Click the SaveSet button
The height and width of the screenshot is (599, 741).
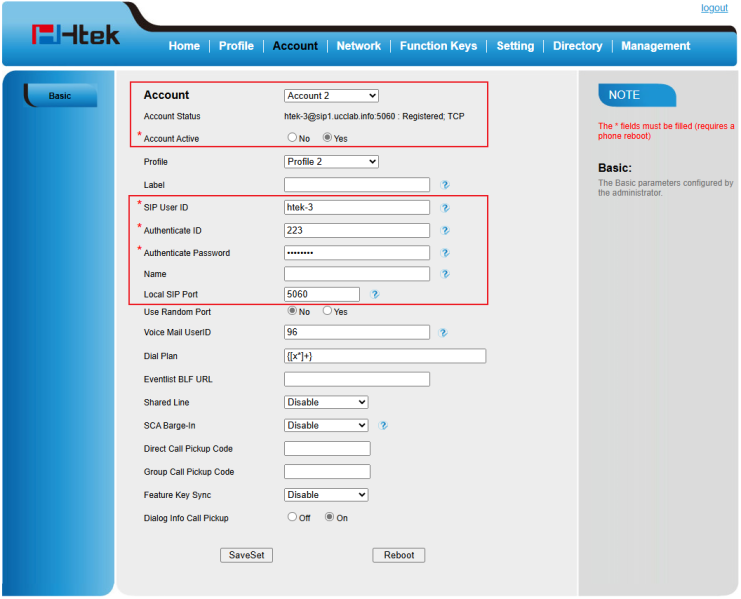[246, 555]
